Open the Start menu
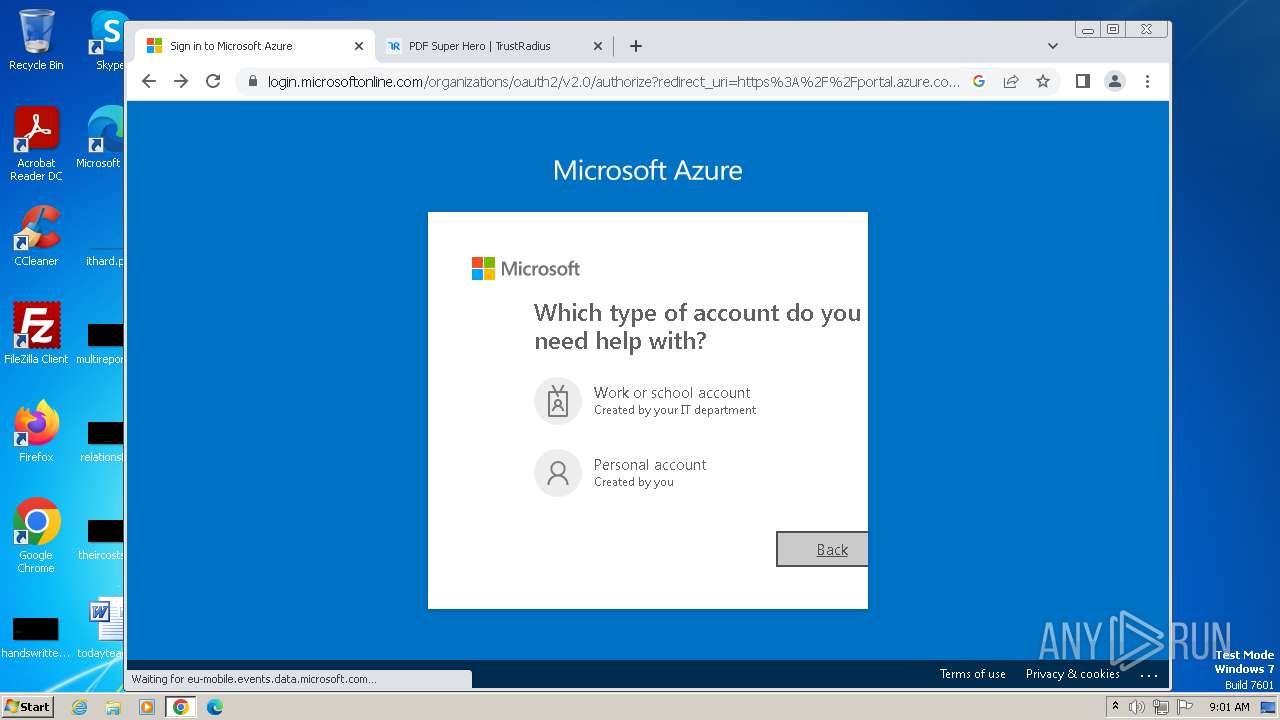 27,706
